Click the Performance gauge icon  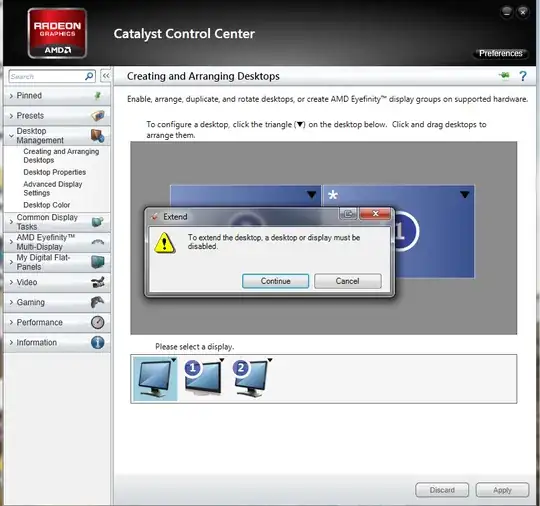[x=98, y=322]
